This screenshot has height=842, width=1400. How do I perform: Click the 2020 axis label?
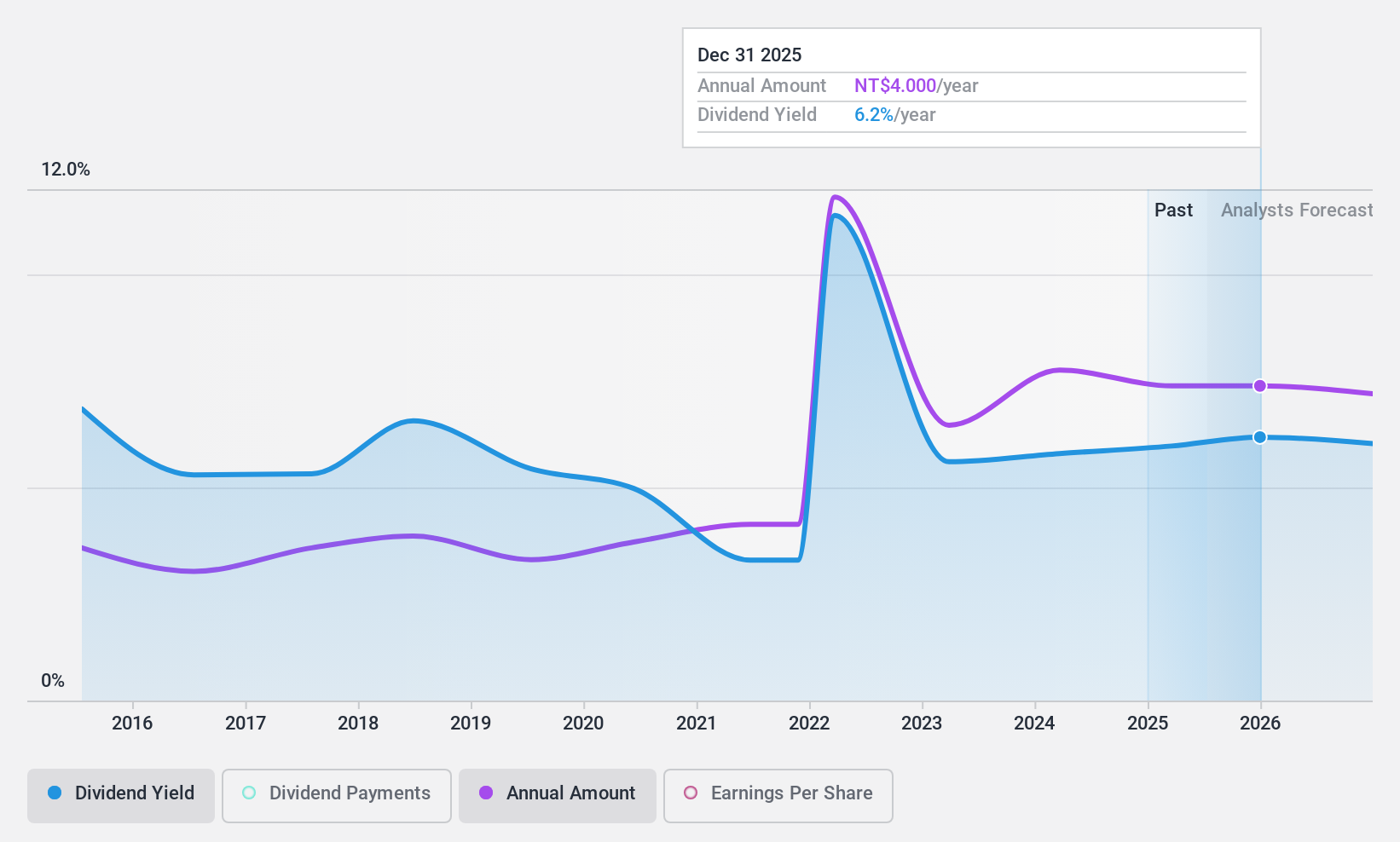583,724
